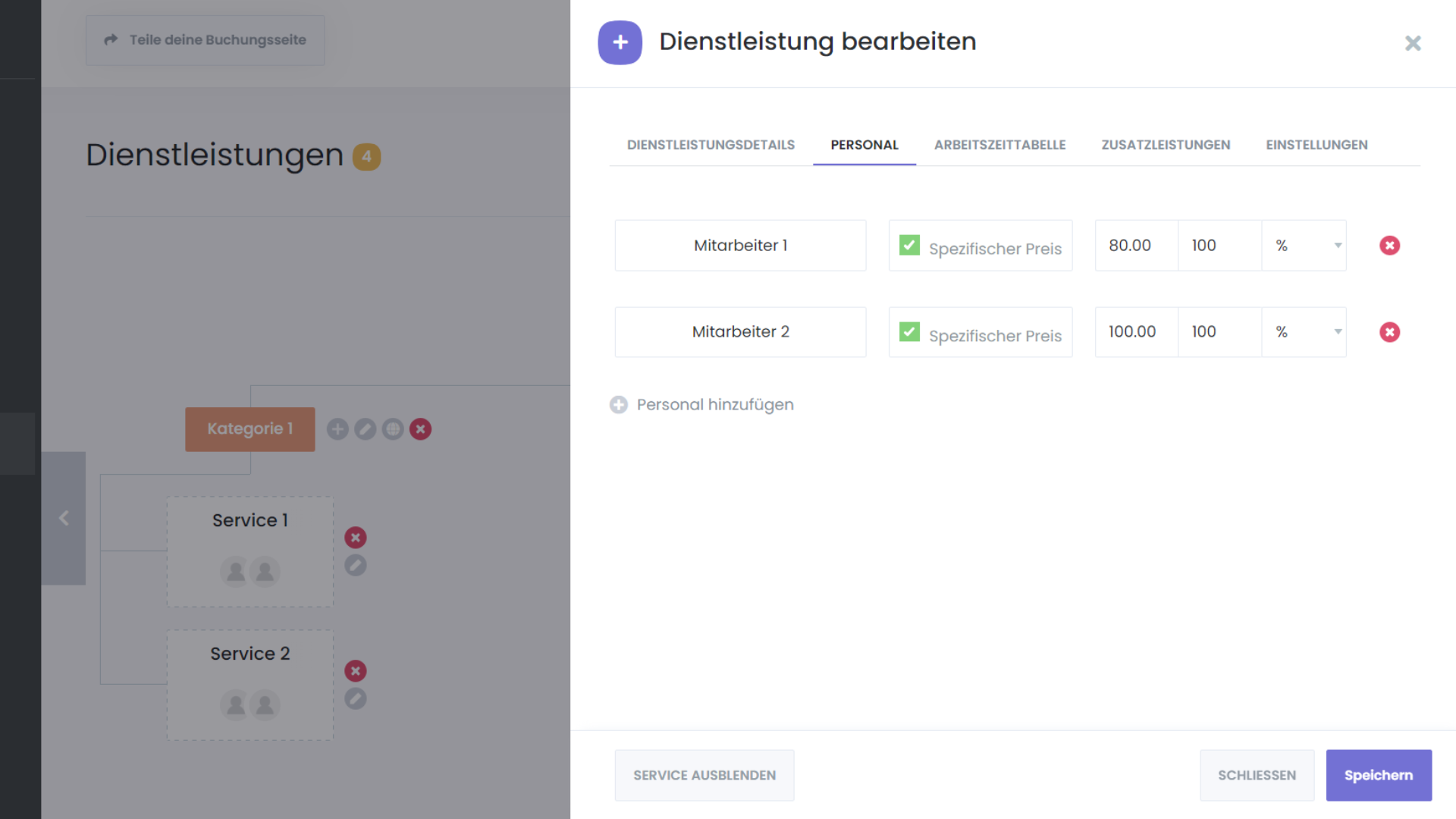Click the plus icon beside Personal hinzufügen

[619, 405]
